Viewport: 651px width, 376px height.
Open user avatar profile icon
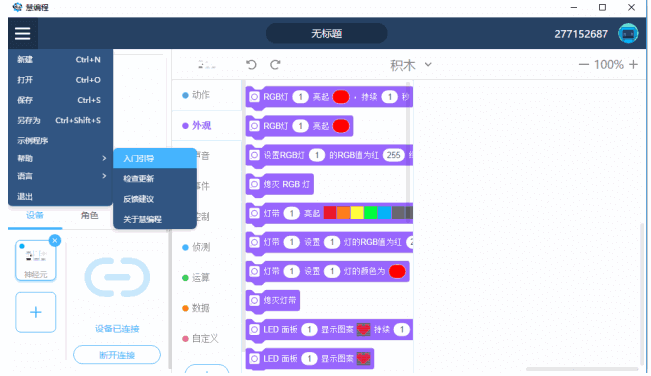pos(628,34)
